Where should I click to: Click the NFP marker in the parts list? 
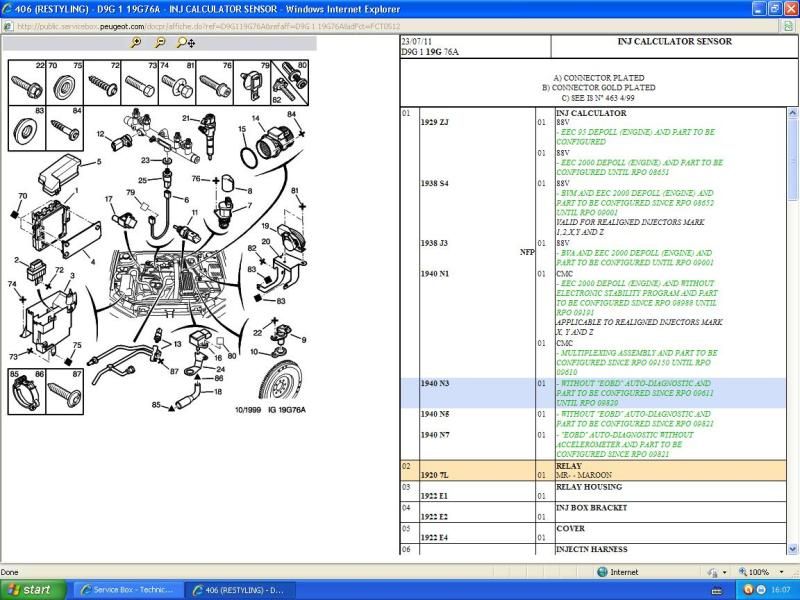527,252
